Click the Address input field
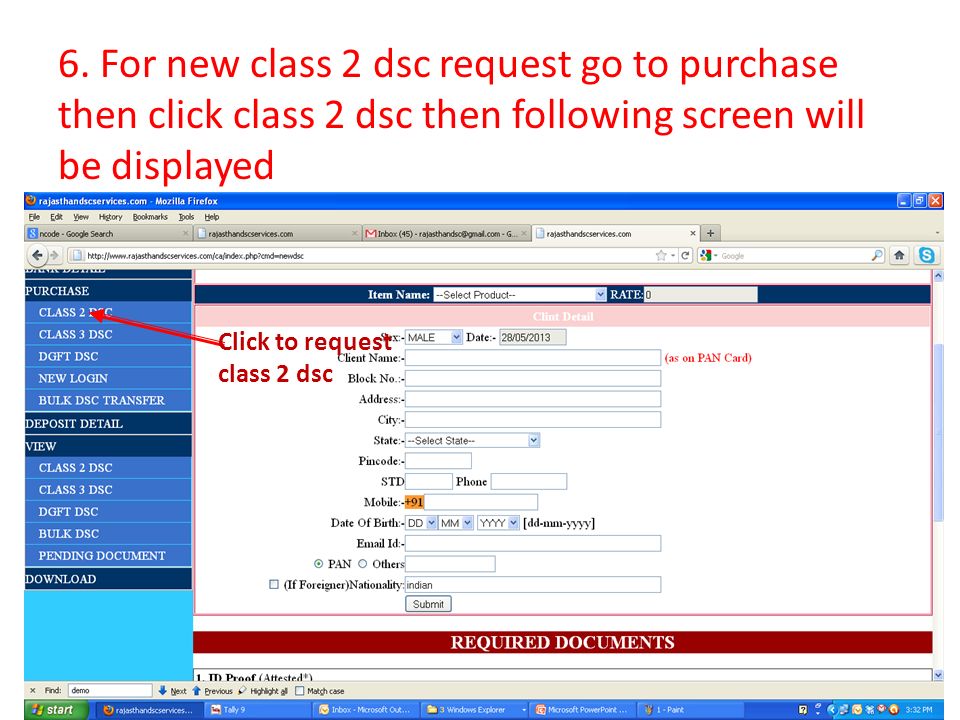Screen dimensions: 960x720 [x=533, y=399]
